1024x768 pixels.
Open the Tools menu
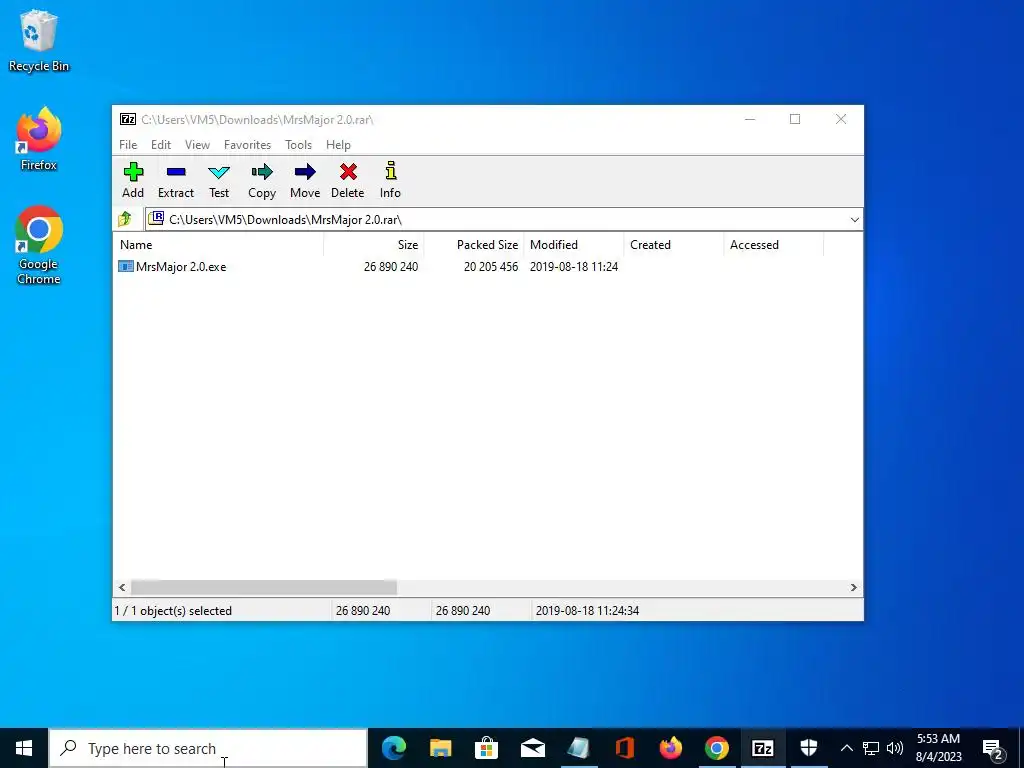298,145
